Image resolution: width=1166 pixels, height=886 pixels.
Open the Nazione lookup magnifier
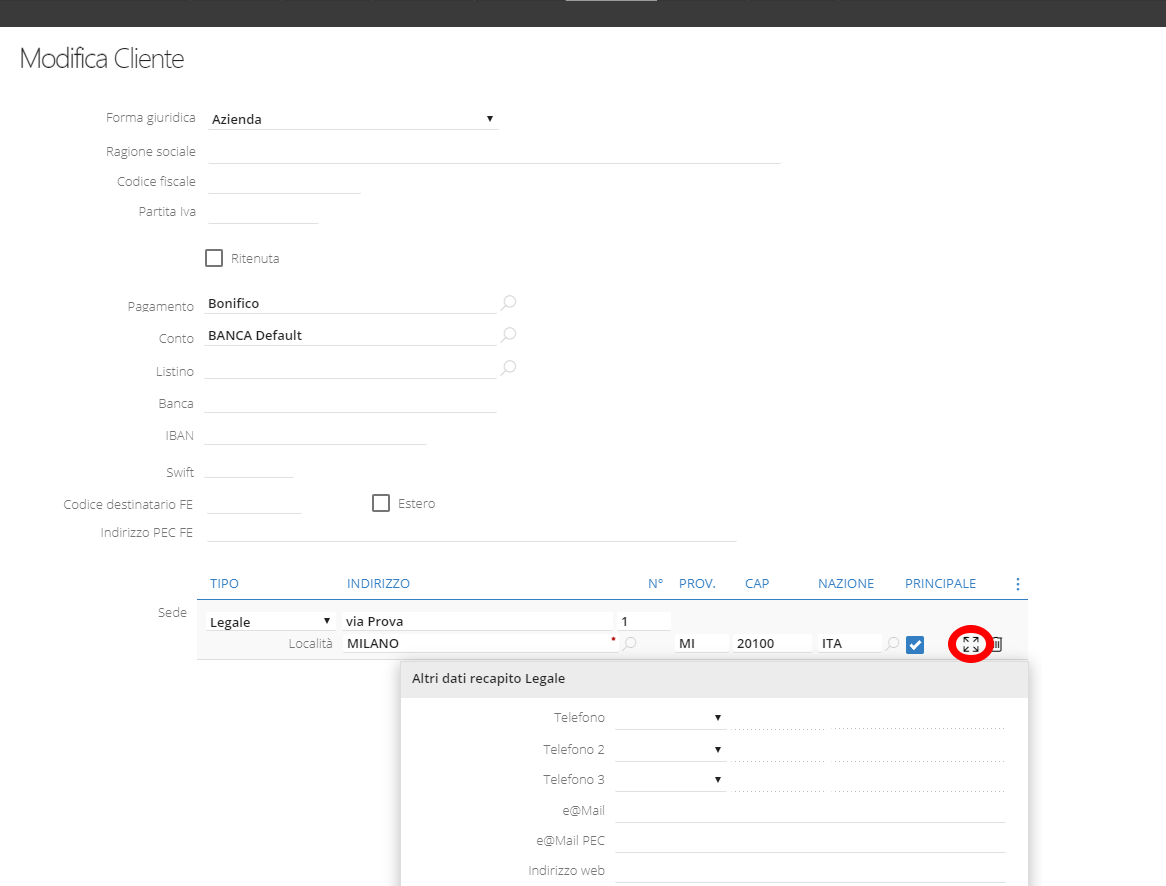coord(891,645)
